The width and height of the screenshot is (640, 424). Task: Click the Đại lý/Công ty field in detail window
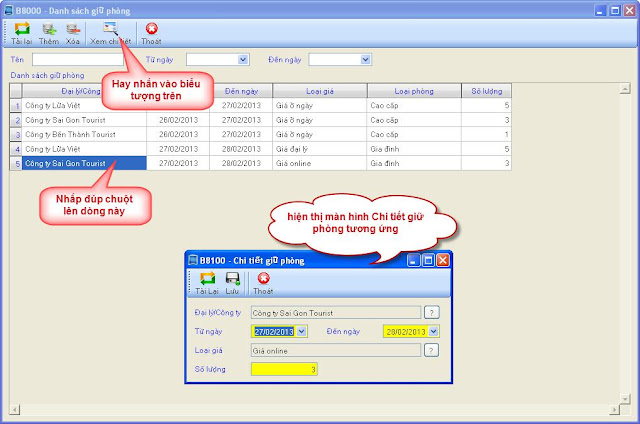[x=336, y=313]
